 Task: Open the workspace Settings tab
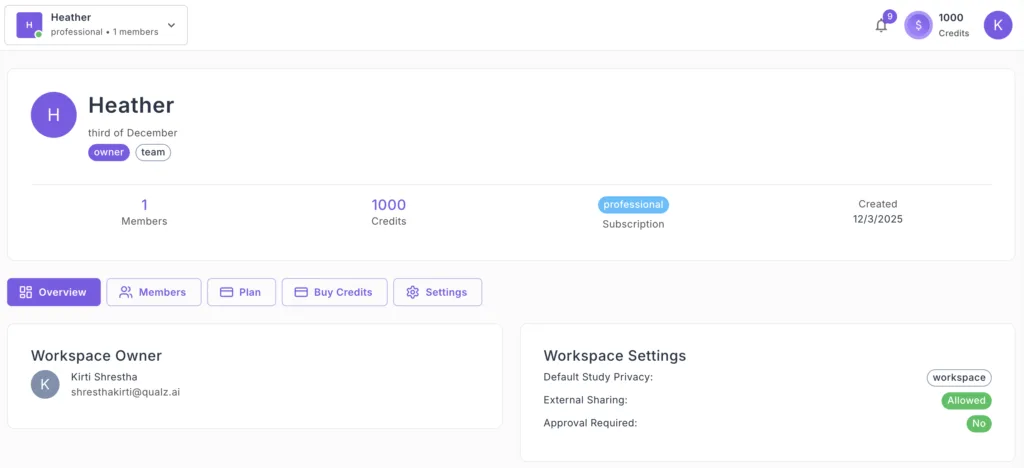(x=437, y=292)
